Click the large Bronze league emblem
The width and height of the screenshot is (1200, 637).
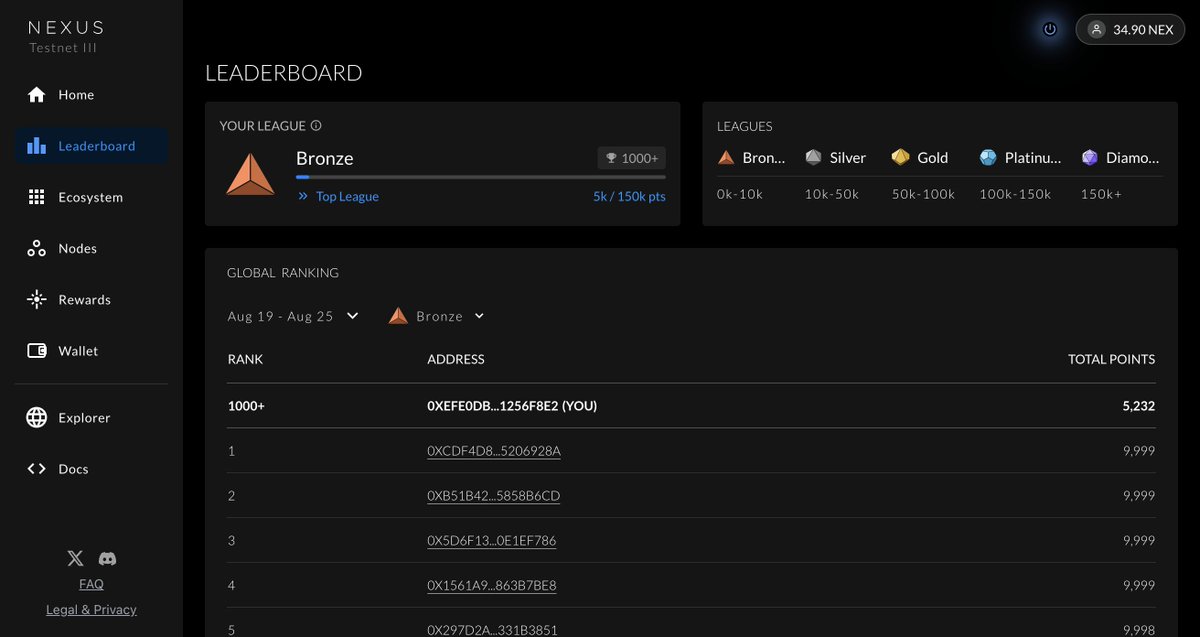[x=250, y=174]
